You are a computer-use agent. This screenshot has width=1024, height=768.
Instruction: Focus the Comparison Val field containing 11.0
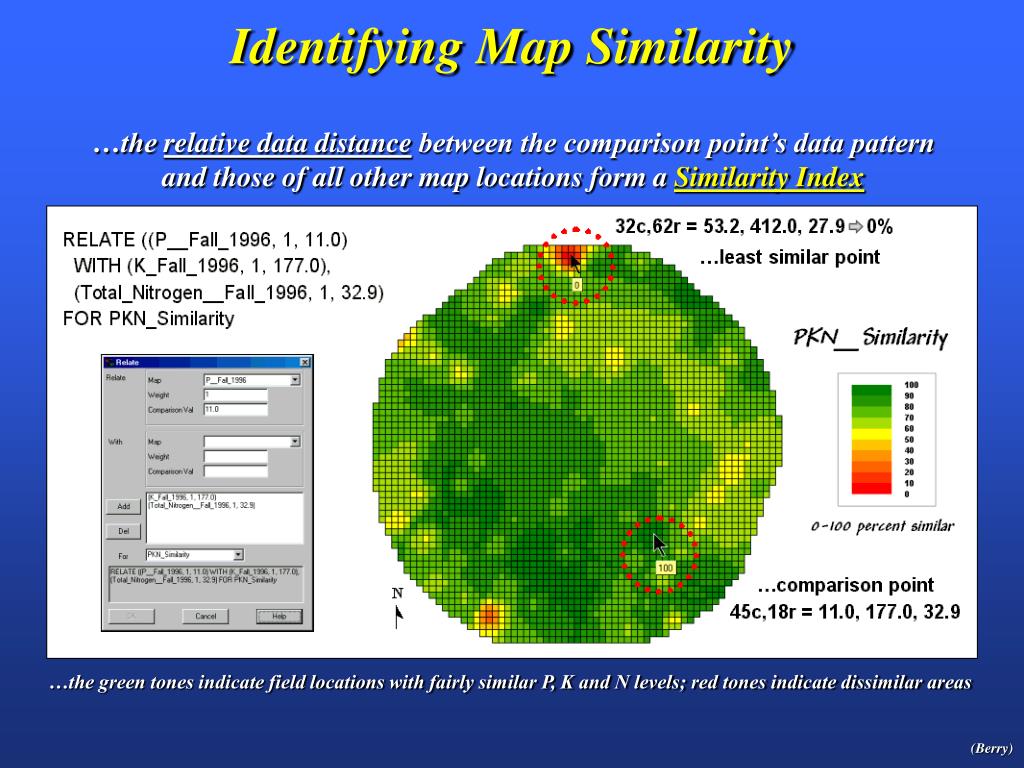coord(235,409)
